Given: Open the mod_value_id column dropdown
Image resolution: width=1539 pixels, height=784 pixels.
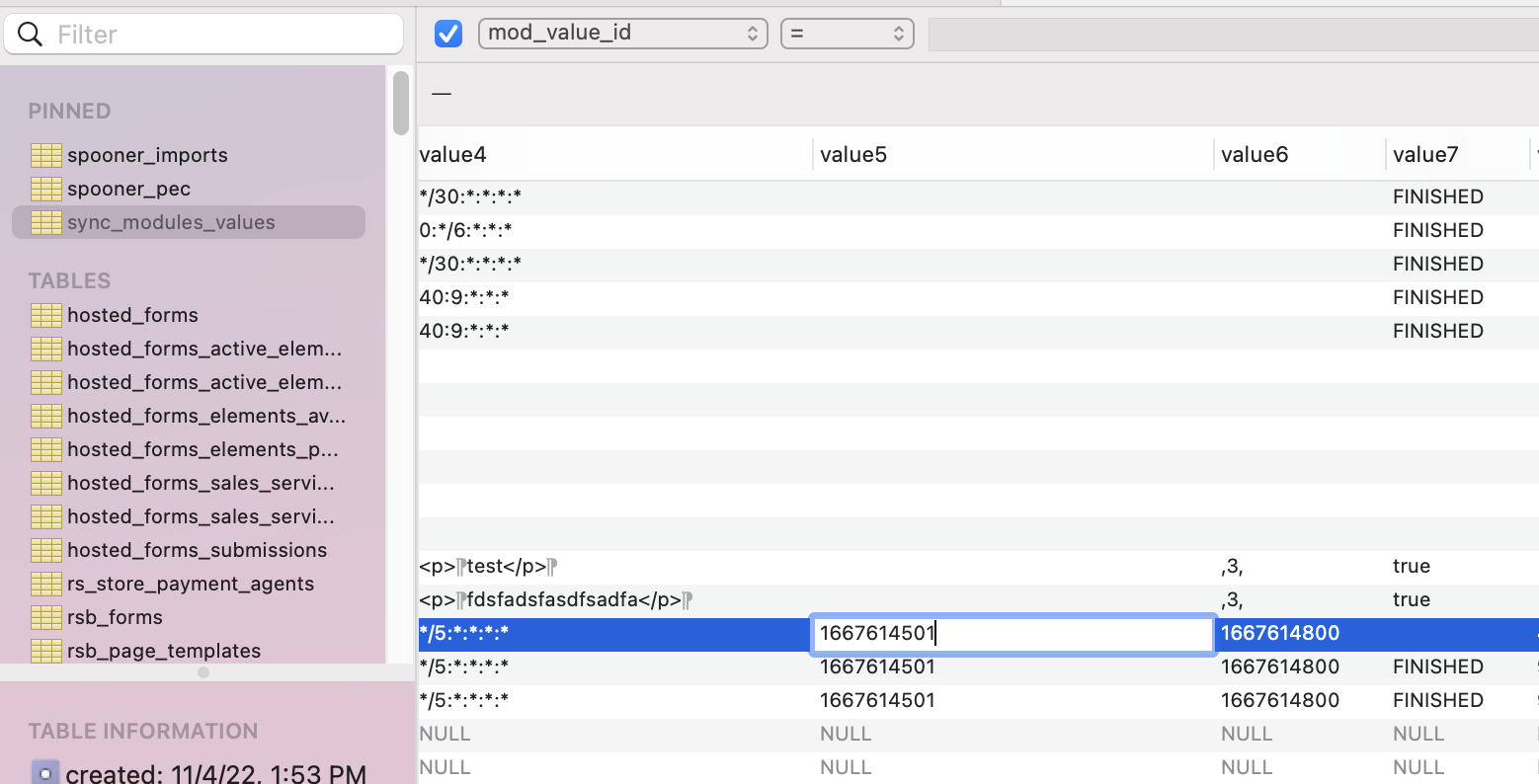Looking at the screenshot, I should pos(622,34).
